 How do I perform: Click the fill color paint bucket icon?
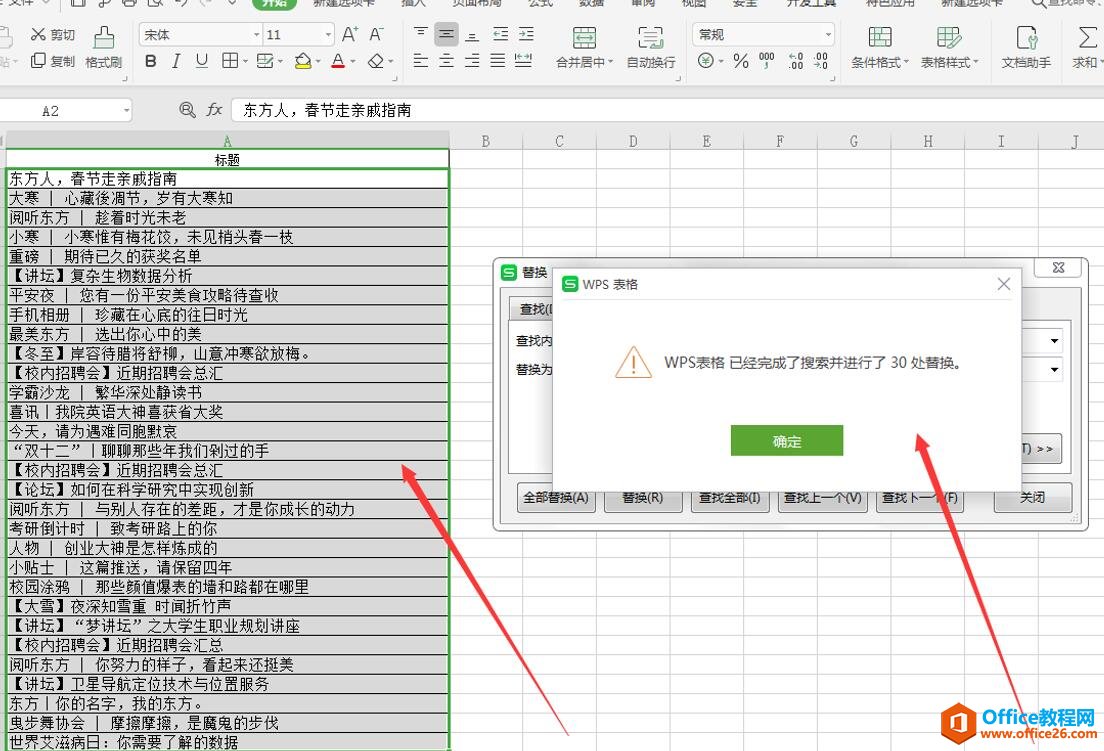pos(303,61)
